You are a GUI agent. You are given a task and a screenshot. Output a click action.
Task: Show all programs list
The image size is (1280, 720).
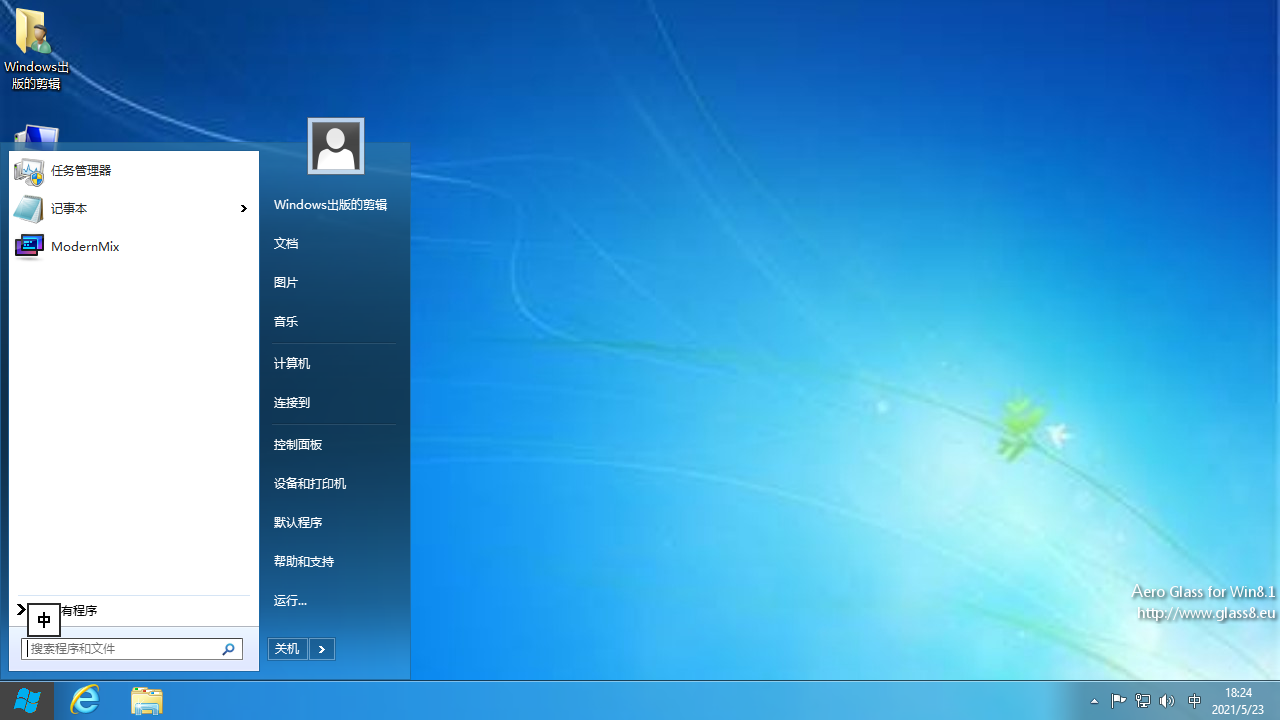pyautogui.click(x=133, y=611)
